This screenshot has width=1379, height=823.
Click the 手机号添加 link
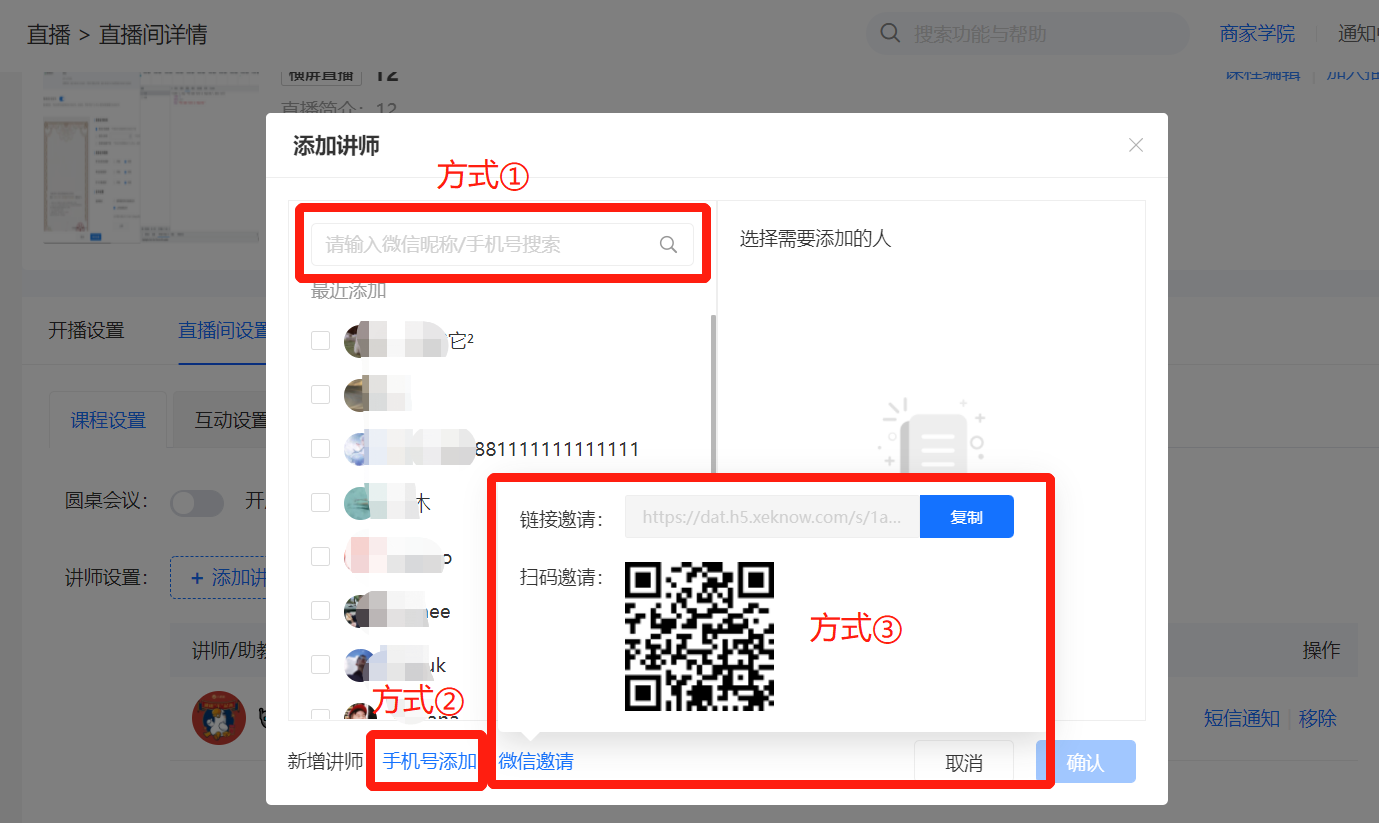coord(430,762)
